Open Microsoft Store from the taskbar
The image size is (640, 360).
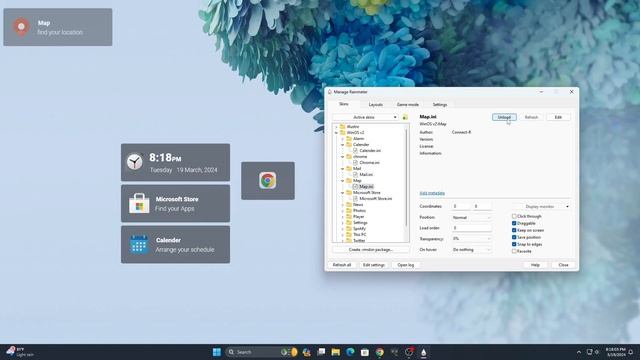tap(365, 352)
